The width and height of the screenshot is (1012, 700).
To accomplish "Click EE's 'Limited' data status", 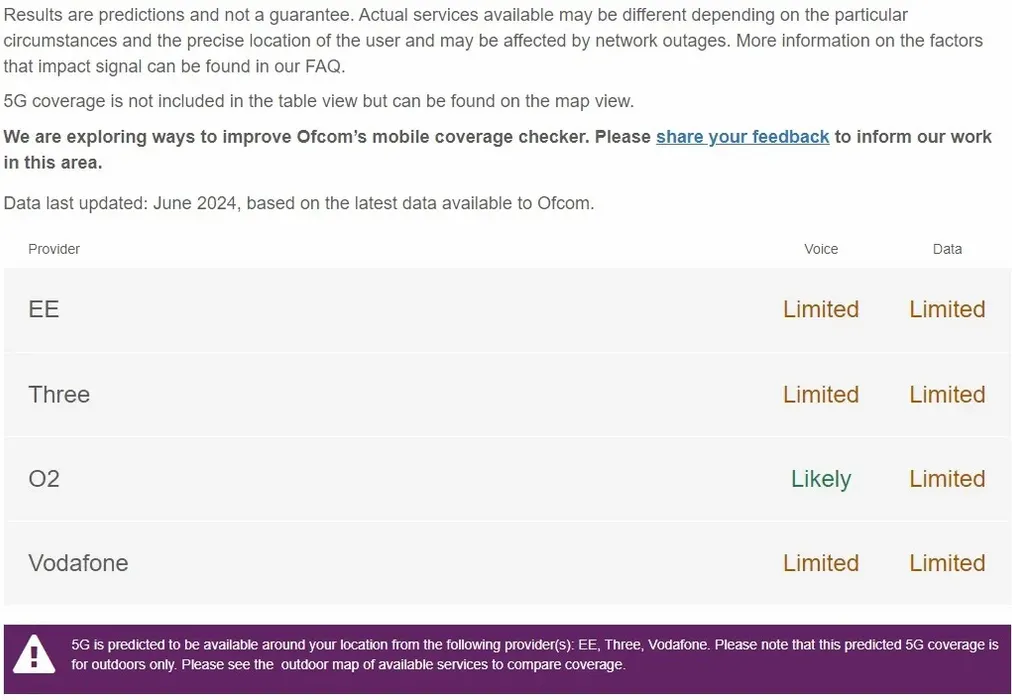I will tap(947, 310).
